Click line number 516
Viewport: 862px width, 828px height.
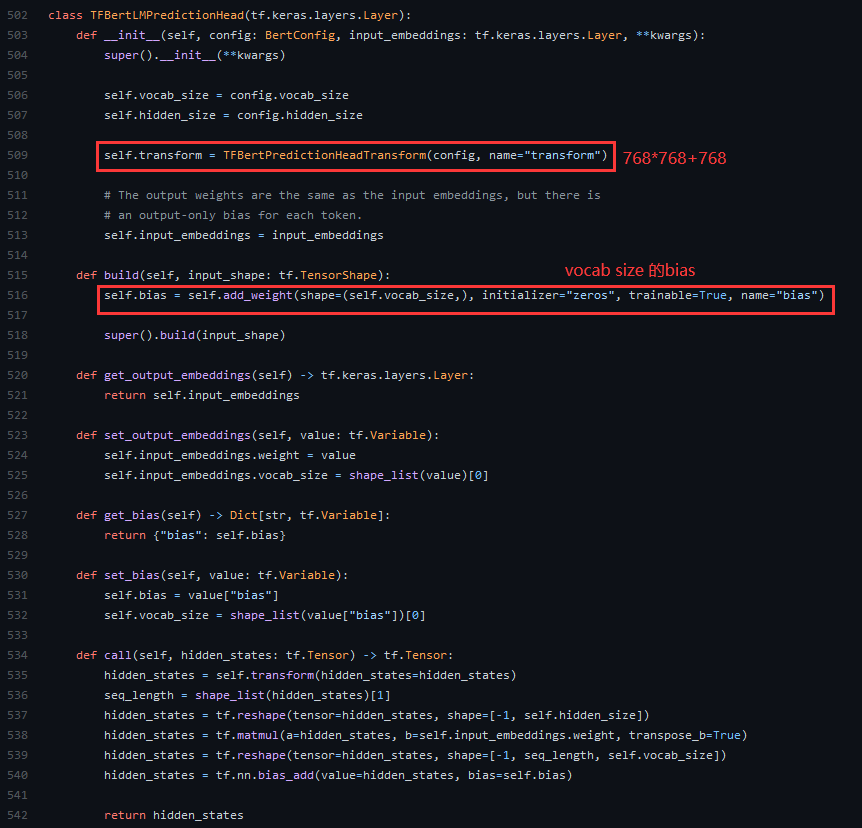(17, 295)
